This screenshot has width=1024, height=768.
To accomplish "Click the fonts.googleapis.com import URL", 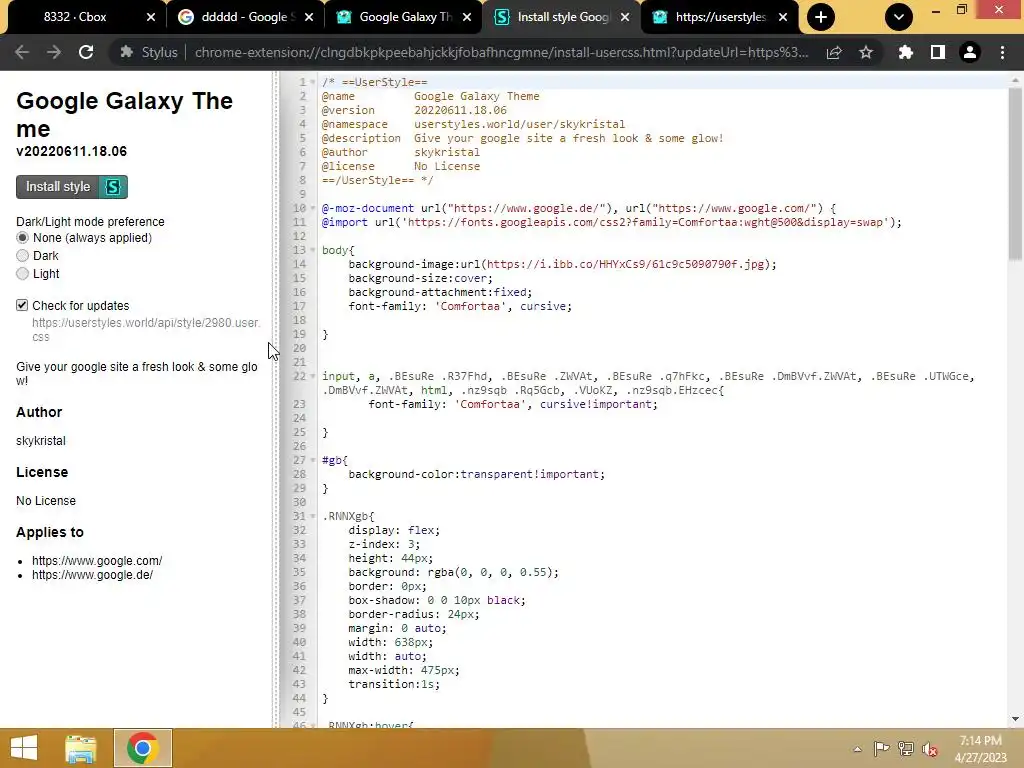I will pyautogui.click(x=645, y=222).
